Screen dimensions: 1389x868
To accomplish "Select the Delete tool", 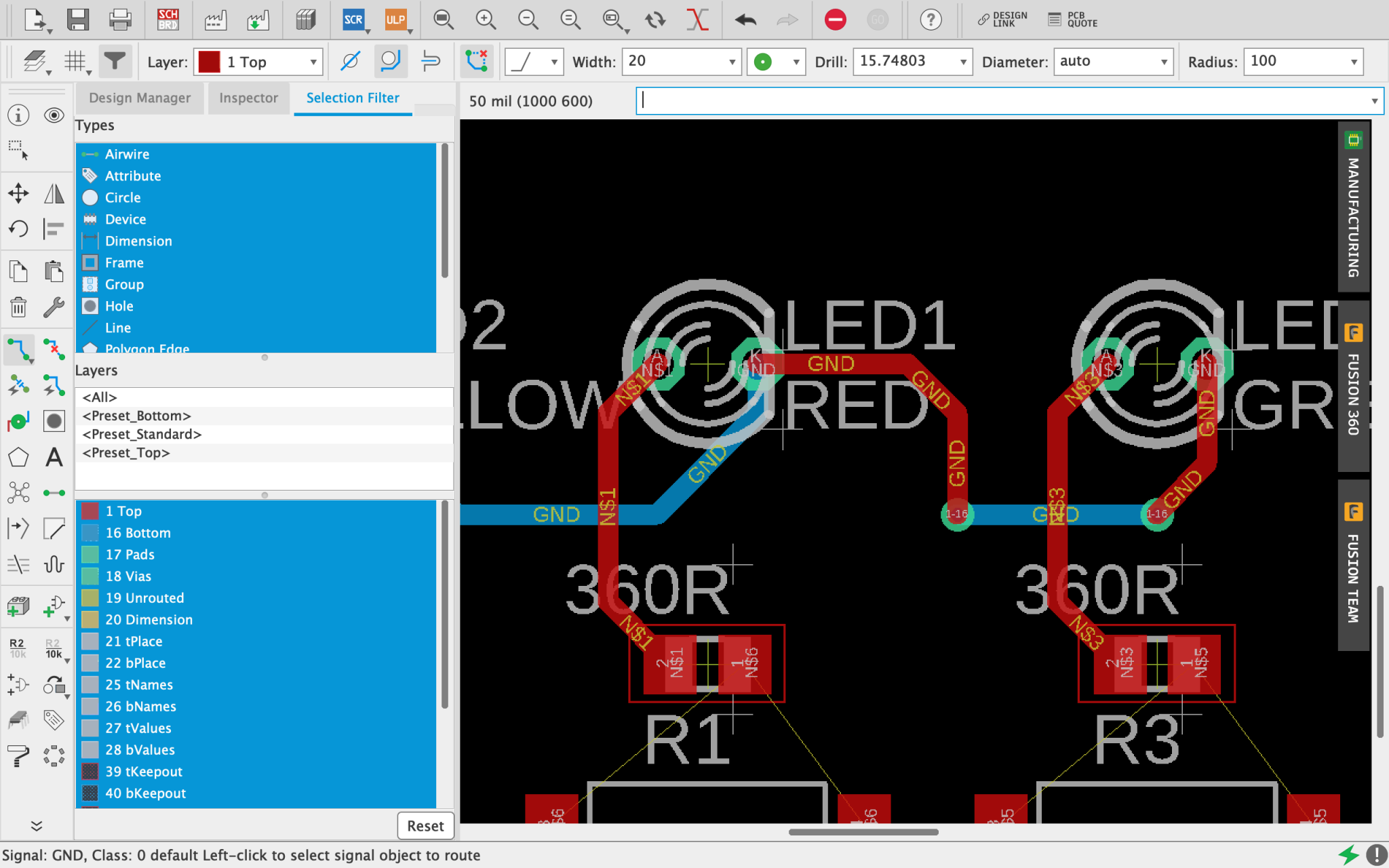I will 18,307.
